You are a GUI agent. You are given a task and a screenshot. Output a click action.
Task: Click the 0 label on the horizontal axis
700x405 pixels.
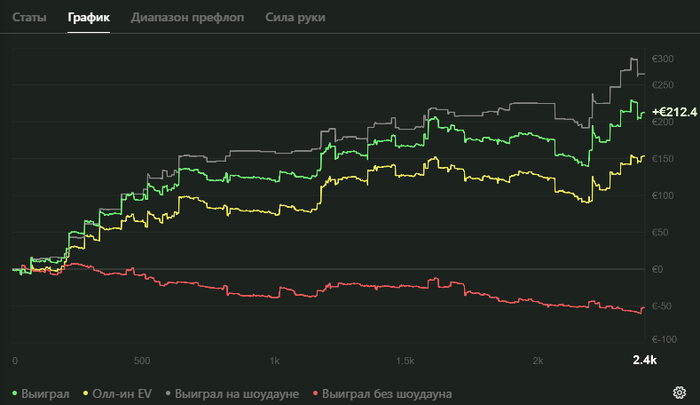click(x=15, y=360)
